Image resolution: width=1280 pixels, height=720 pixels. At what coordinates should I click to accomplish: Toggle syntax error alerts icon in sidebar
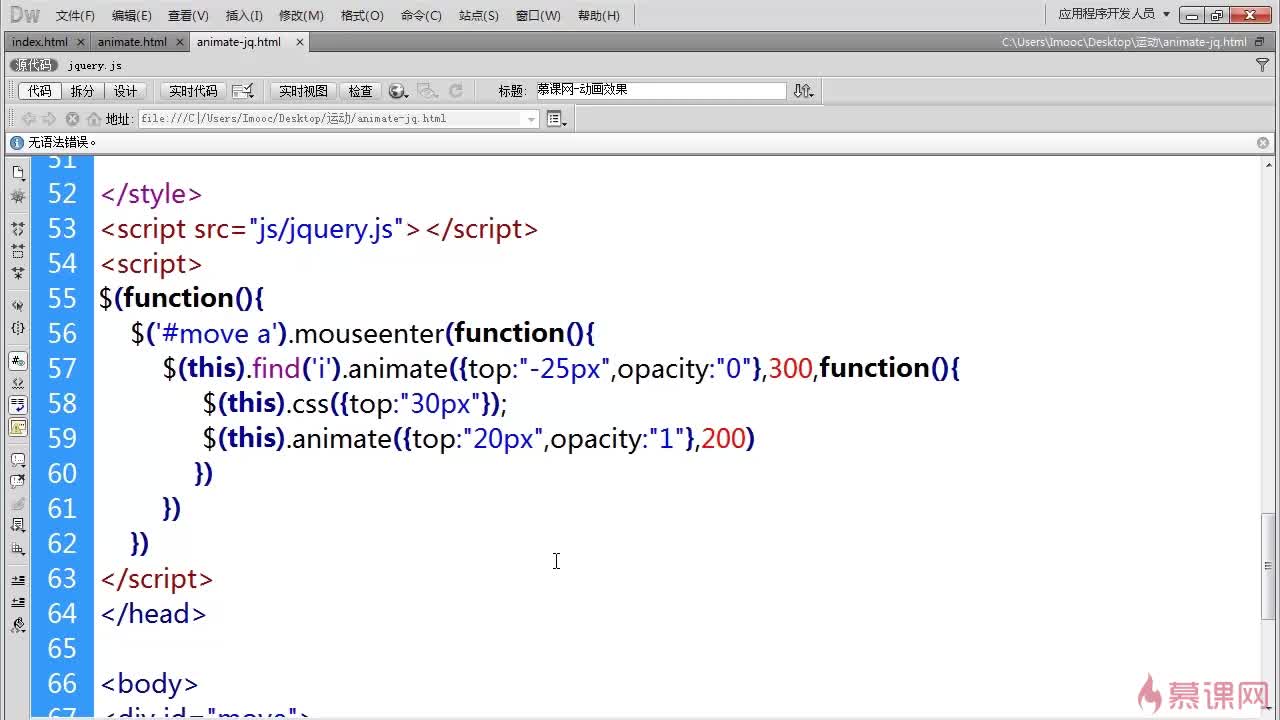(x=18, y=427)
